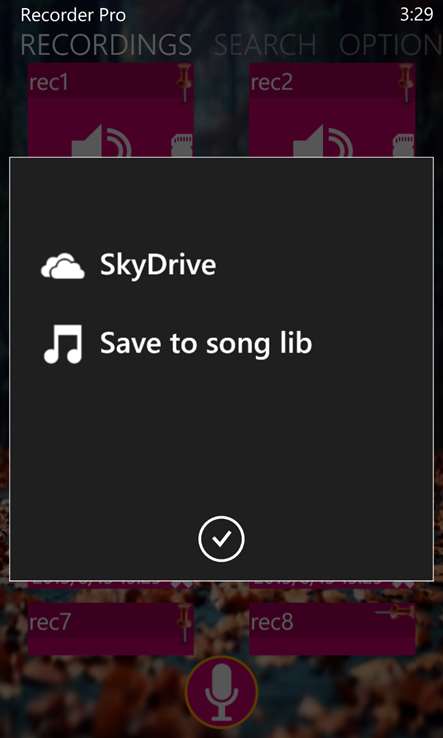
Task: Tap the SD card icon on rec1
Action: tap(182, 145)
